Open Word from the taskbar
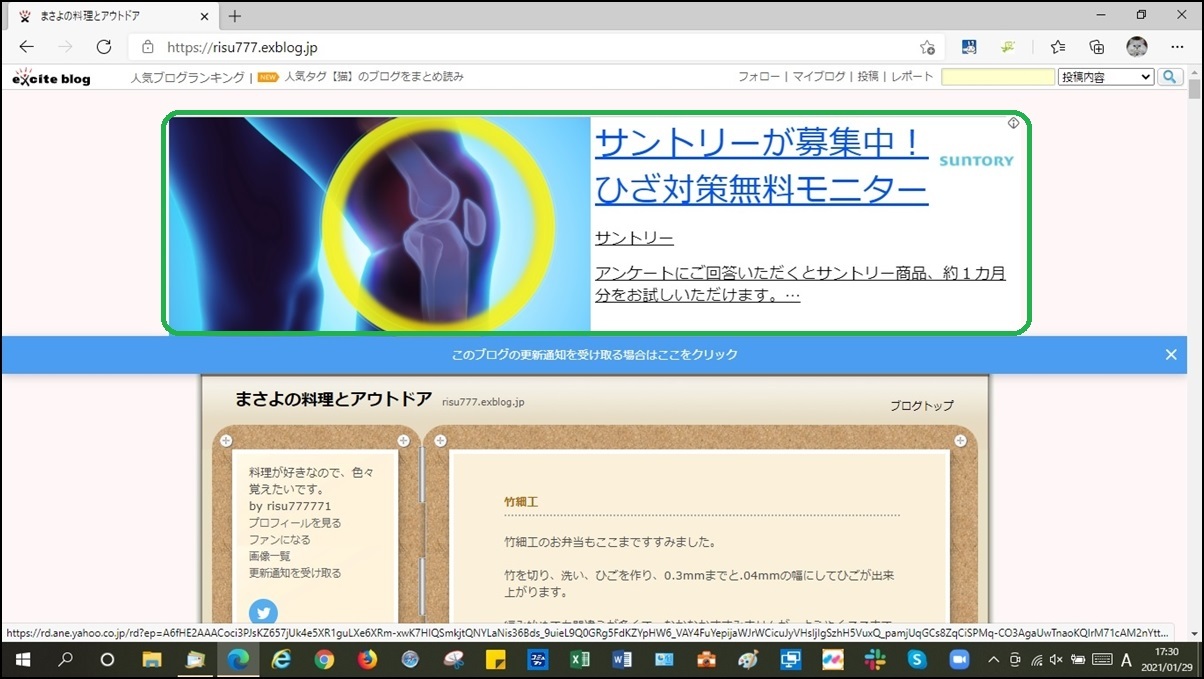Viewport: 1204px width, 679px height. [622, 660]
